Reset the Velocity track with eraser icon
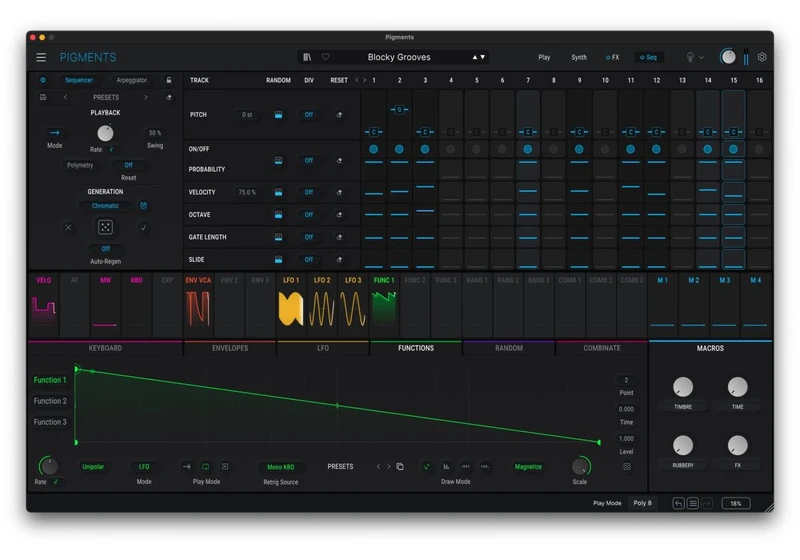Image resolution: width=800 pixels, height=560 pixels. pos(339,192)
